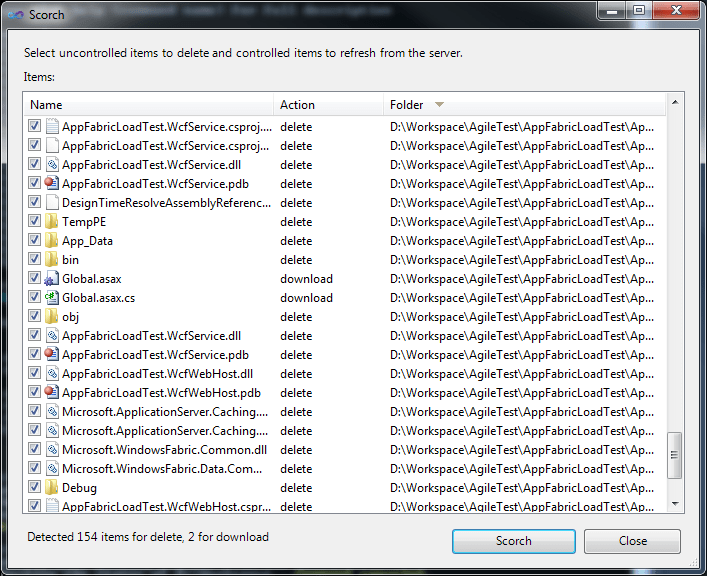
Task: Uncheck the Global.asax.cs checkbox
Action: 35,298
